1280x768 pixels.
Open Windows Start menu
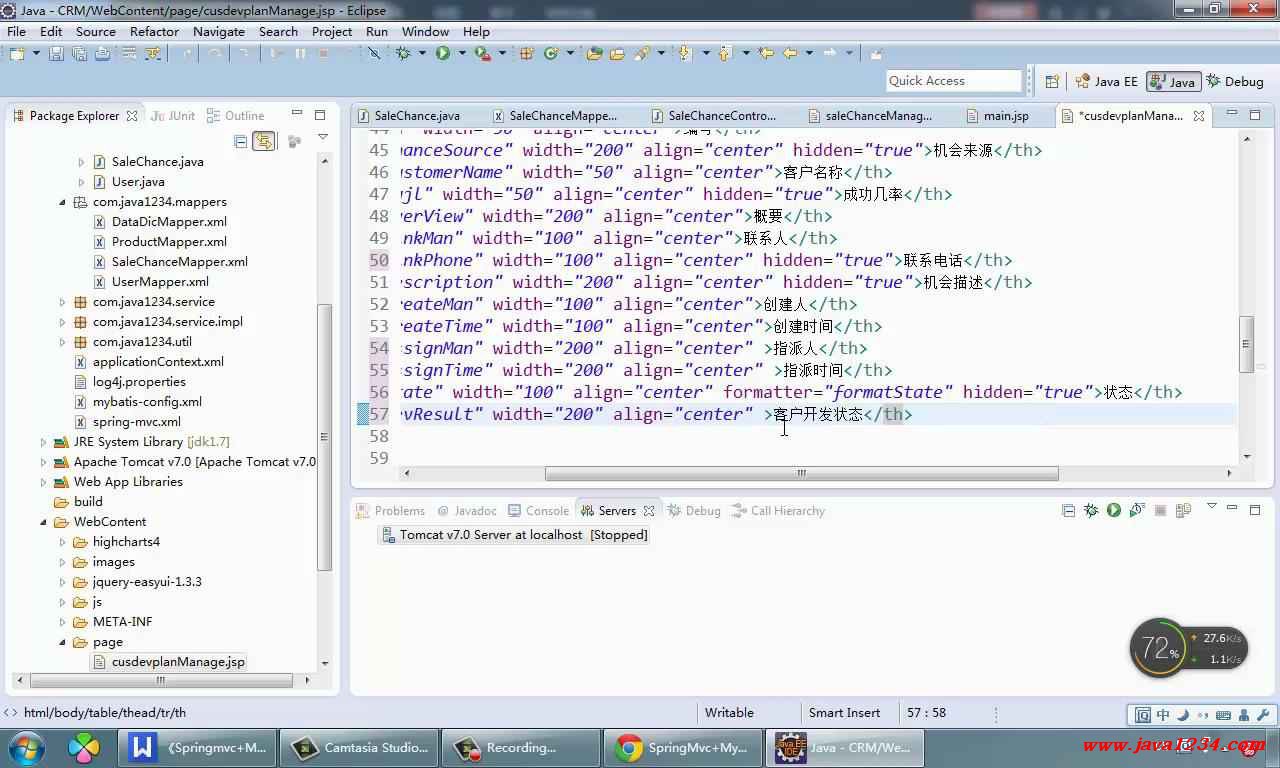[x=26, y=747]
